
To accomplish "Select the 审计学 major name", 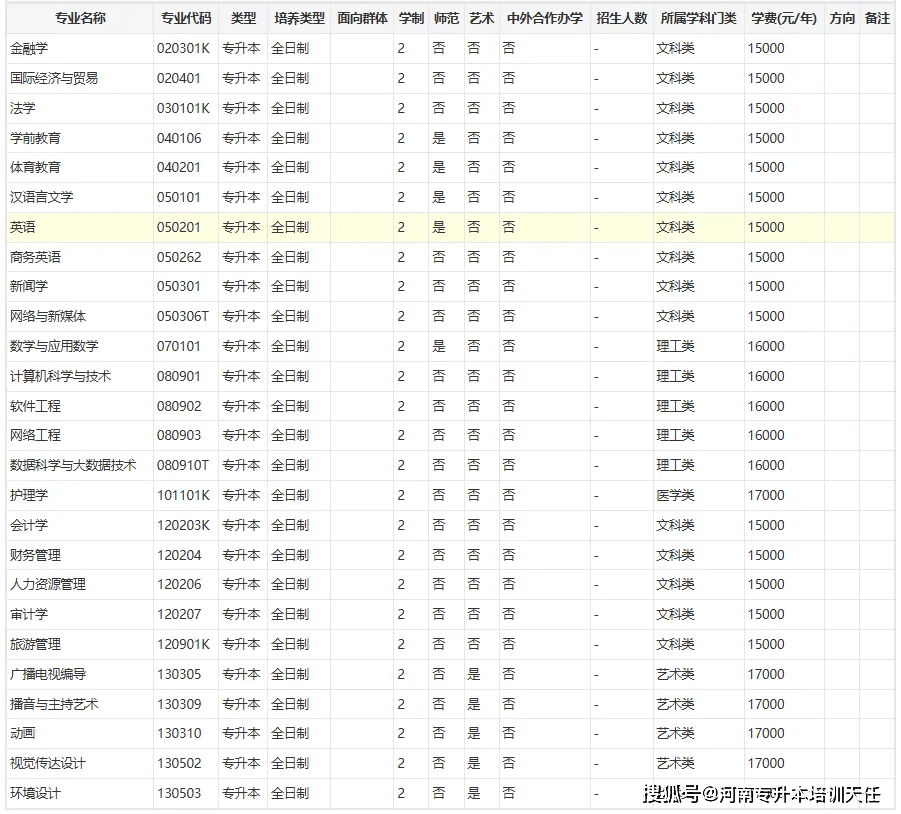I will [29, 614].
